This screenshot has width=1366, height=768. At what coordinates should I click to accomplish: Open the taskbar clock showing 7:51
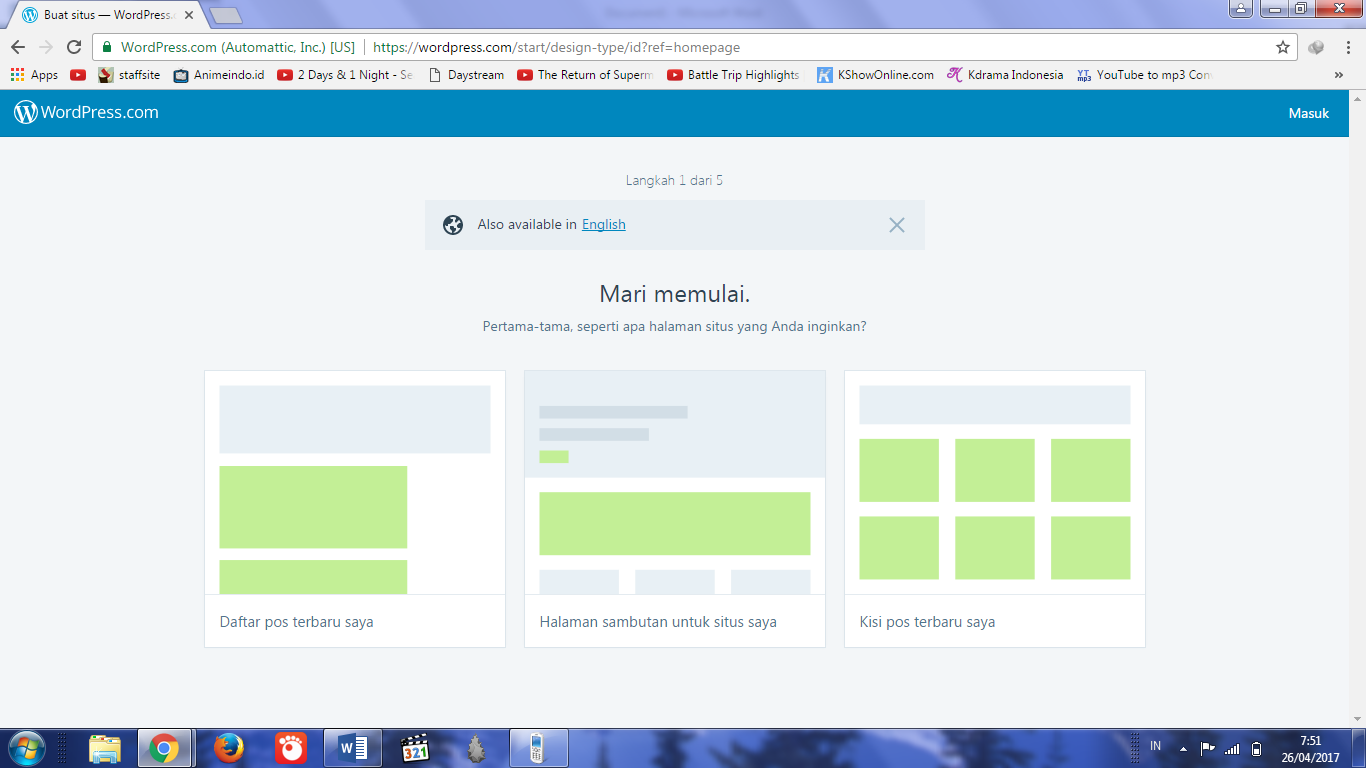coord(1311,749)
